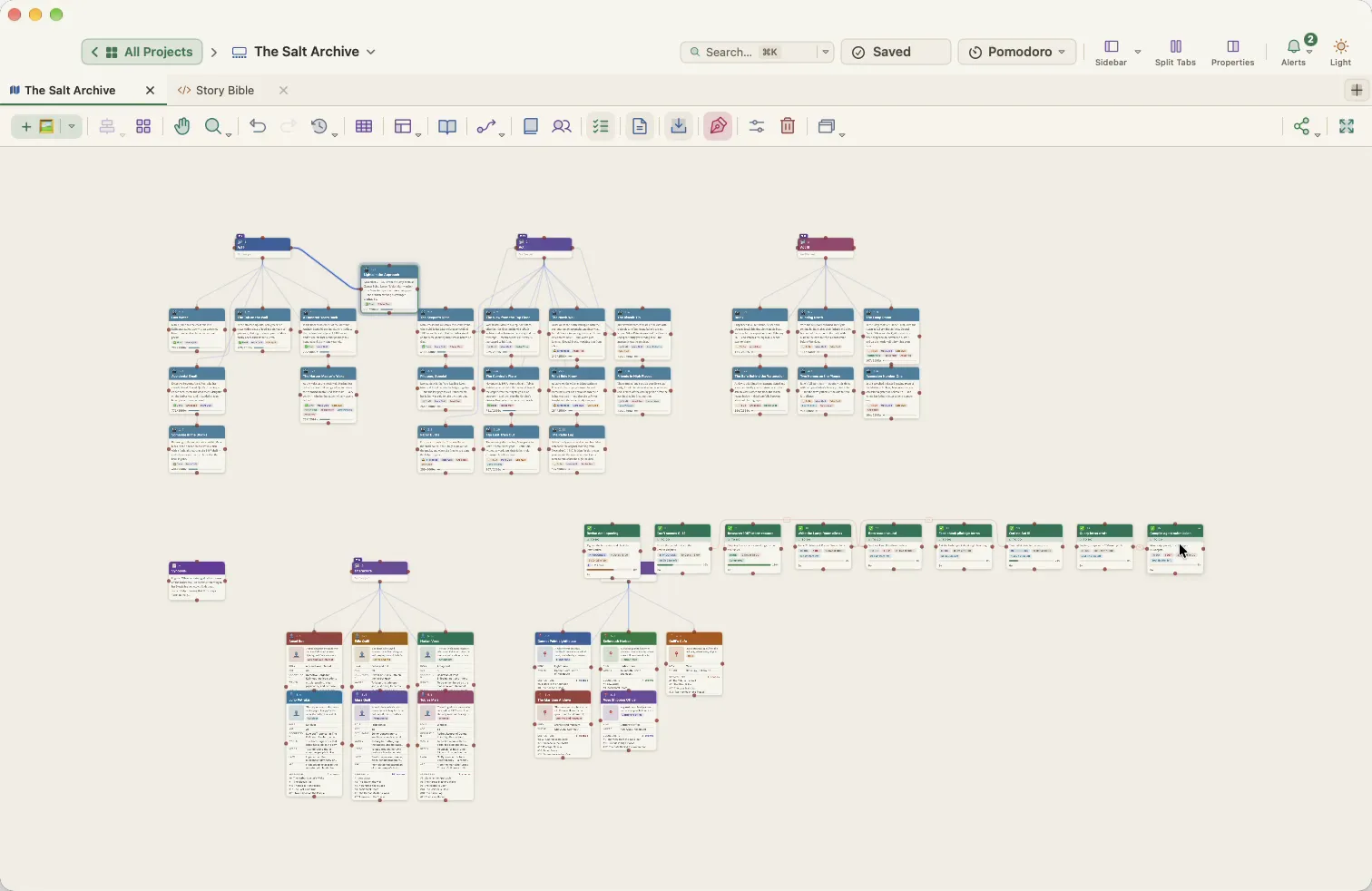
Task: Click the grid arrange icon
Action: click(x=143, y=127)
